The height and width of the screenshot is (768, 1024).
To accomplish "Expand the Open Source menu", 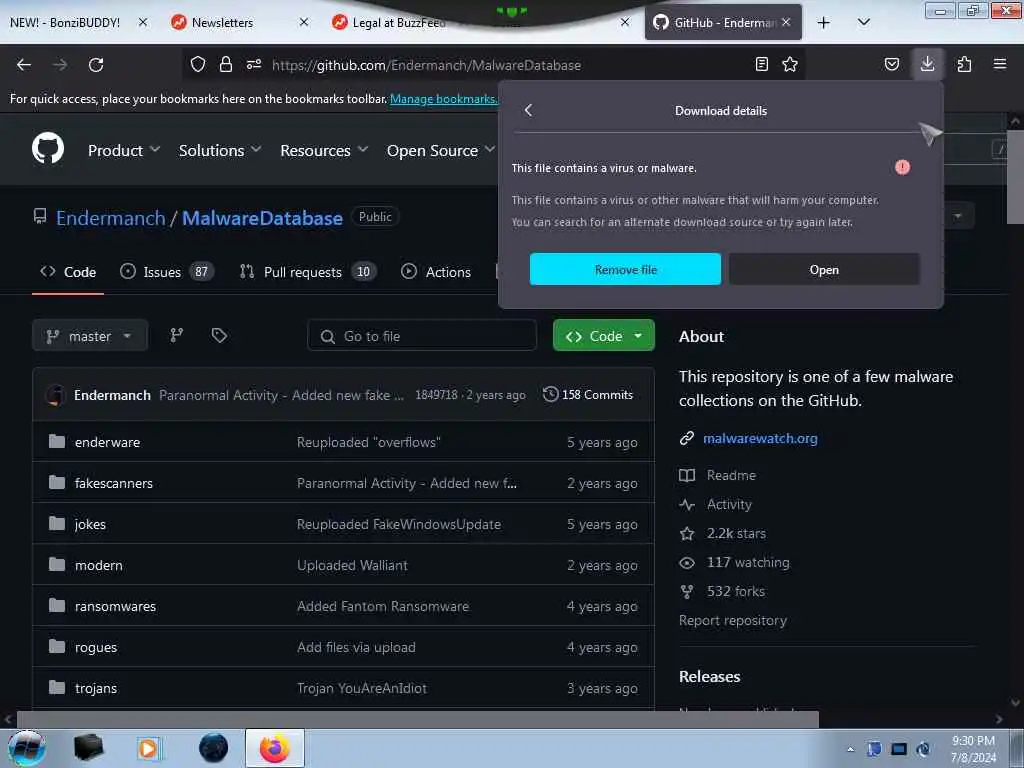I will [441, 150].
